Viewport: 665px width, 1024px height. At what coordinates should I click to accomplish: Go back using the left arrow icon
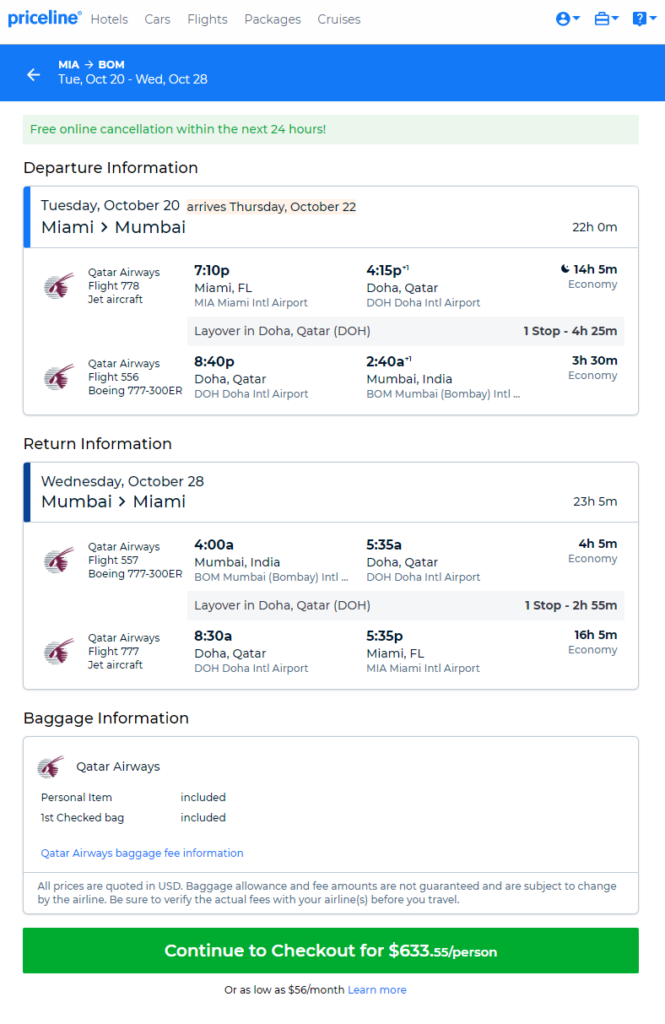(x=33, y=75)
